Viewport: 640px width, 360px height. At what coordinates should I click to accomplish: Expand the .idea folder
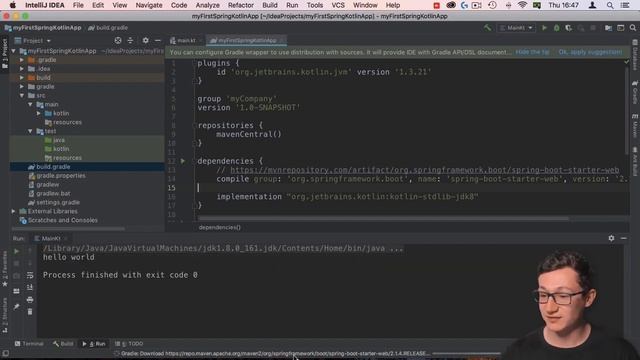(x=22, y=69)
